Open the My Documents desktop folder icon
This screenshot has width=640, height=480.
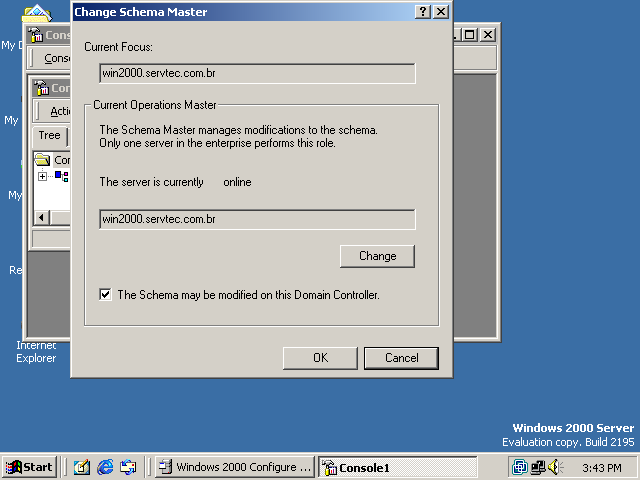tap(37, 14)
